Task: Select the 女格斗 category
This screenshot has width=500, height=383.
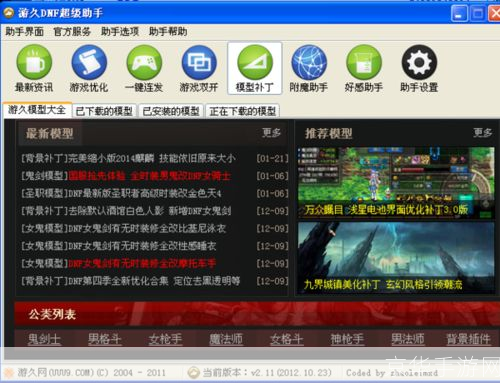Action: click(x=287, y=339)
